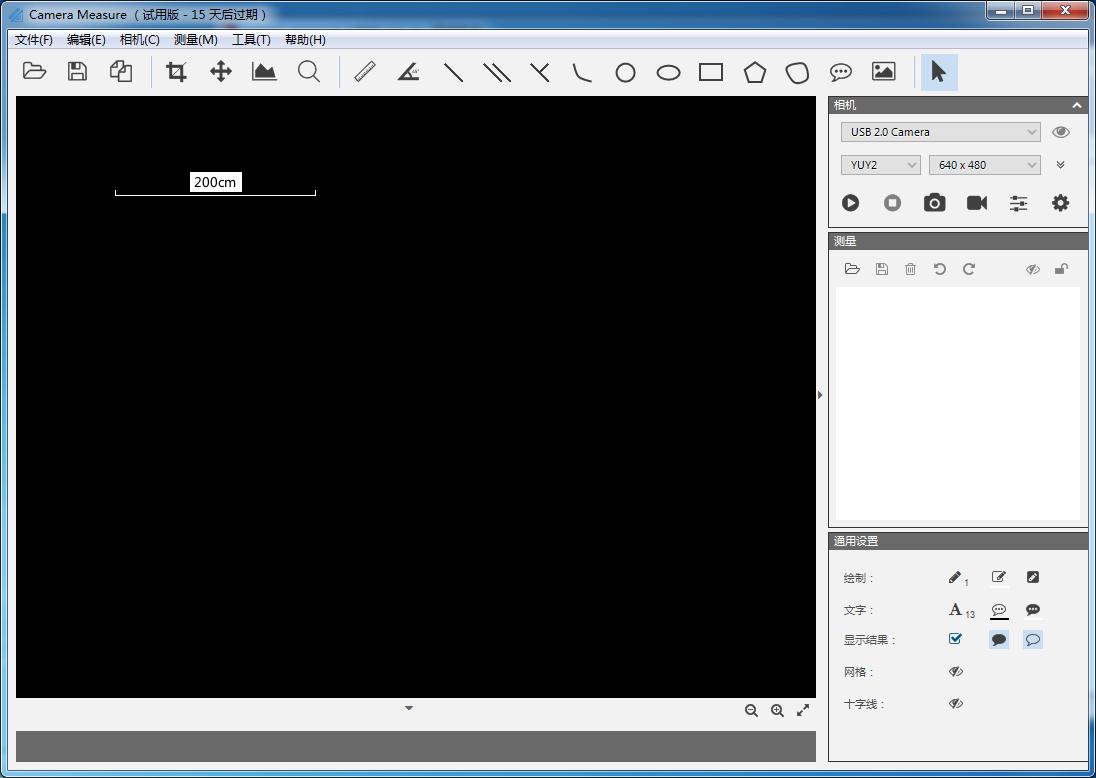Toggle camera eye visibility icon
Screen dimensions: 1096x778
[1060, 132]
